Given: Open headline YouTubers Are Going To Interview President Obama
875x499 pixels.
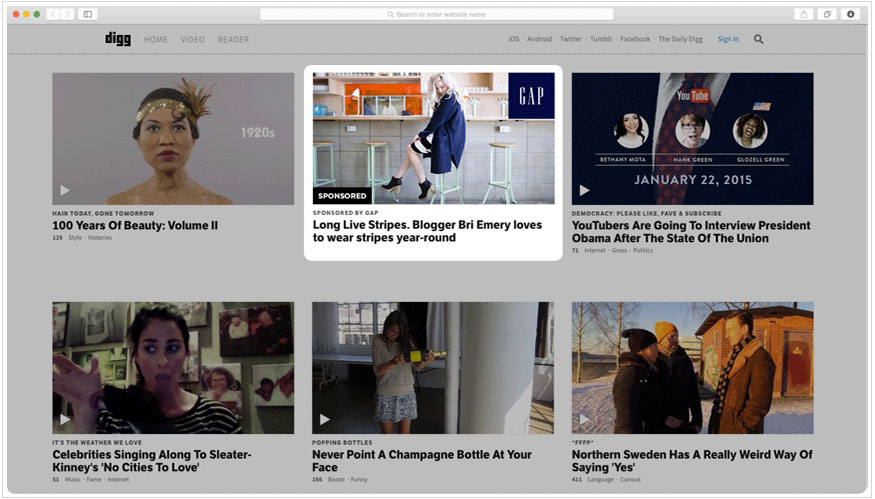Looking at the screenshot, I should (x=691, y=232).
